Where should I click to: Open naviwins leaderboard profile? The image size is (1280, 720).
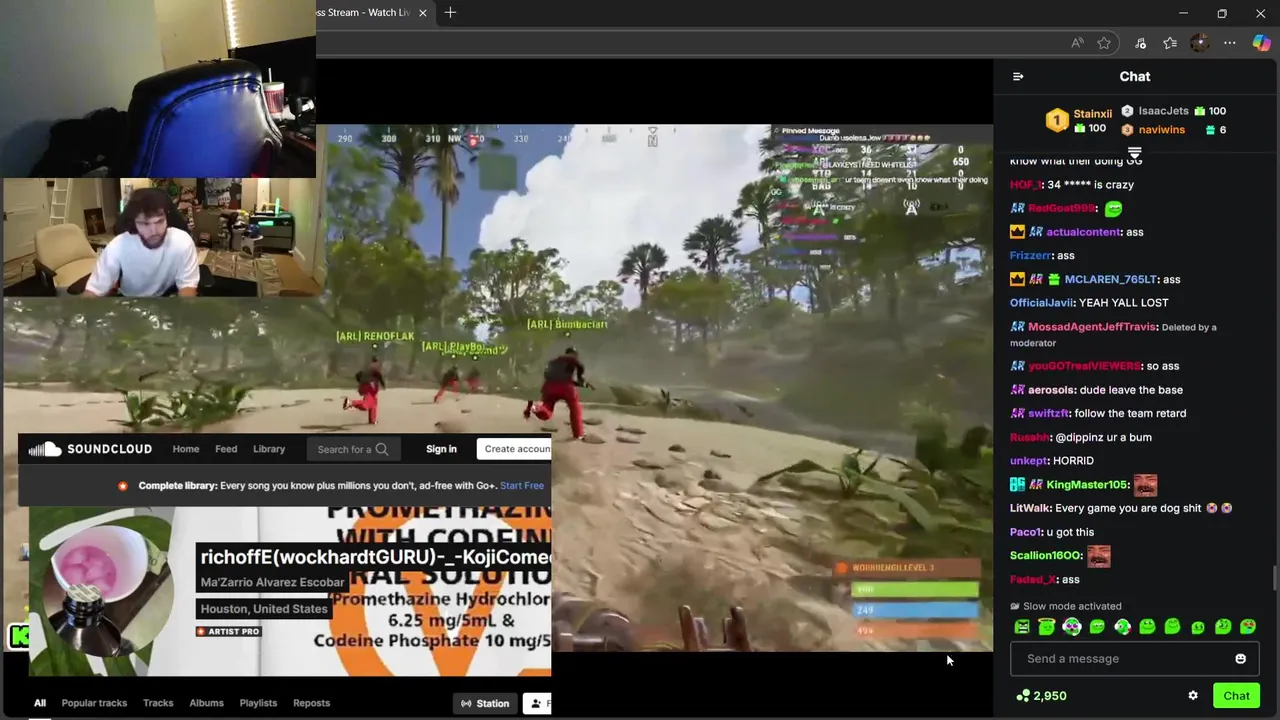click(x=1161, y=130)
